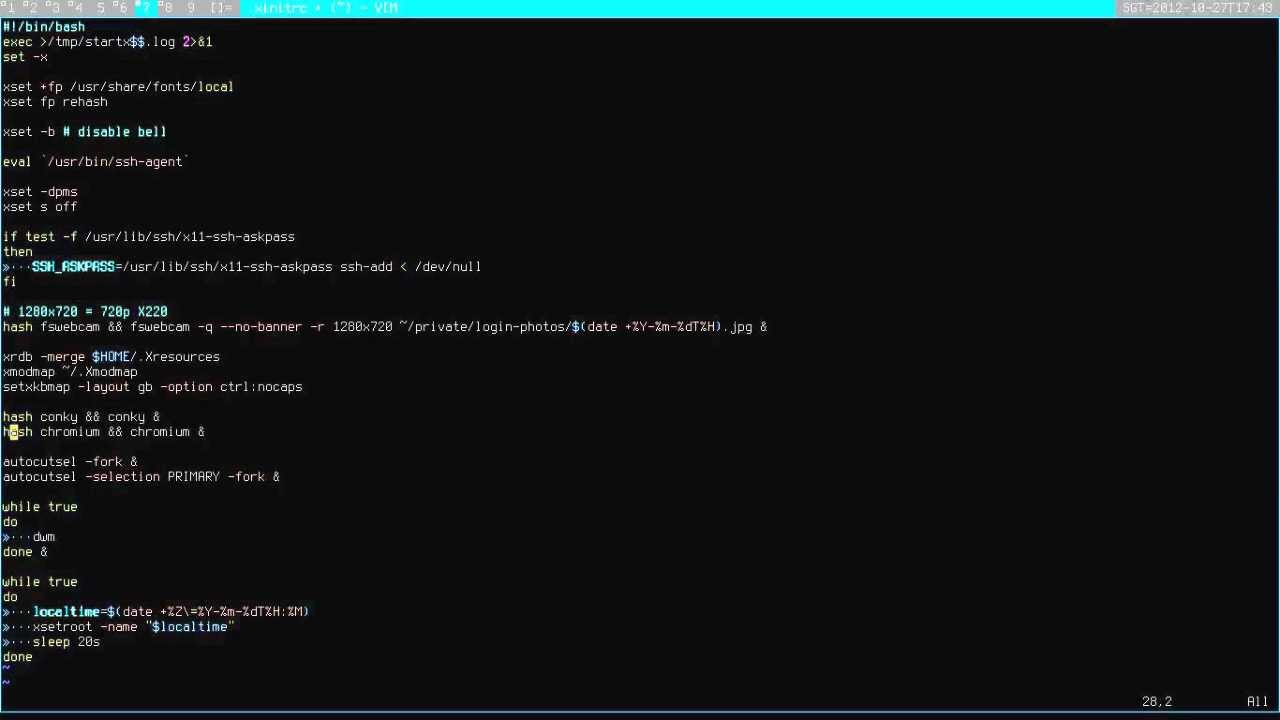Screen dimensions: 1280x720
Task: Switch to dwm tag 5
Action: (x=100, y=8)
